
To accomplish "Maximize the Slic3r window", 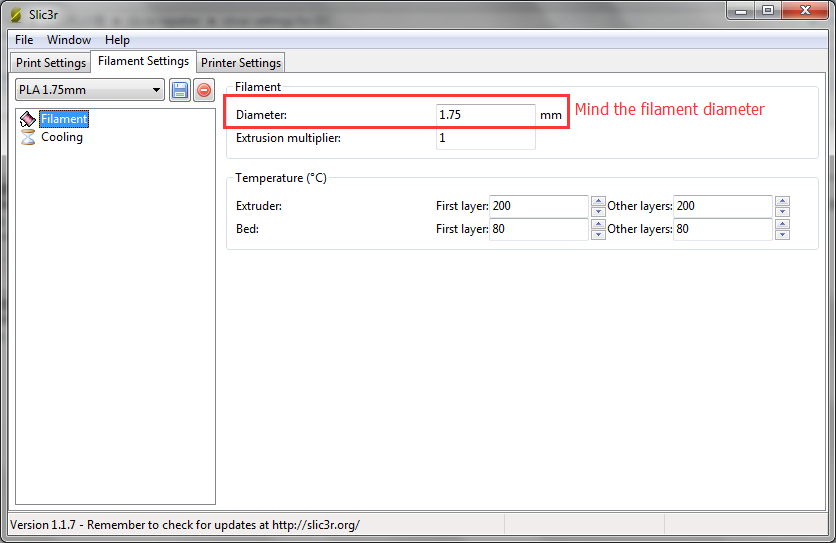I will coord(768,11).
